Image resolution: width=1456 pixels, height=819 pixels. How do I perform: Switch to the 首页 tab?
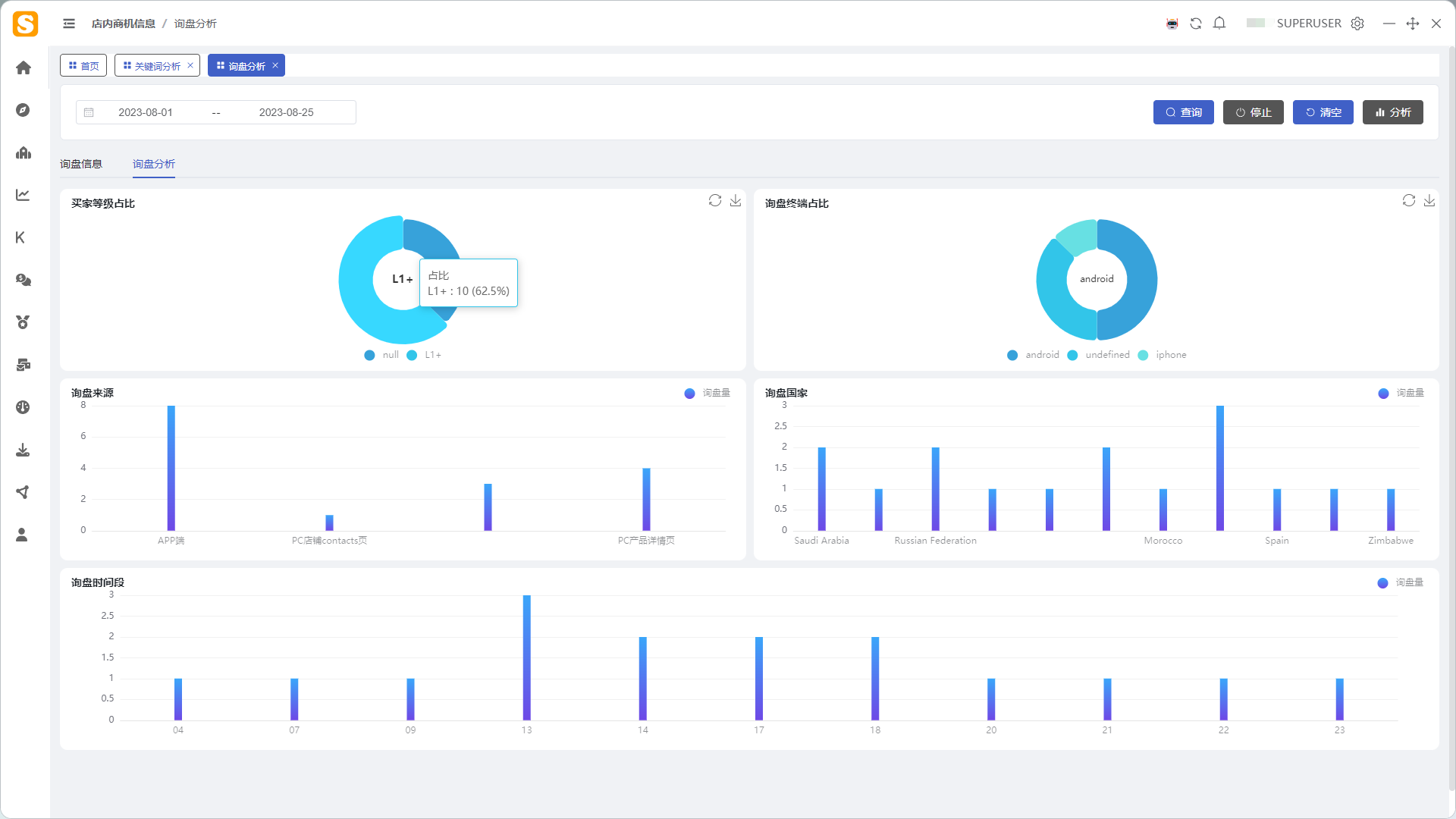83,66
